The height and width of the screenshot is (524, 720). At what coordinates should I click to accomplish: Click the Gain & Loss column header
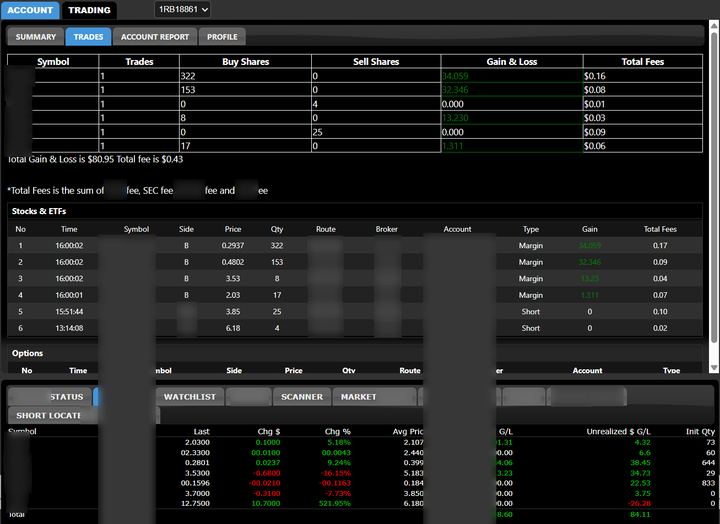512,62
